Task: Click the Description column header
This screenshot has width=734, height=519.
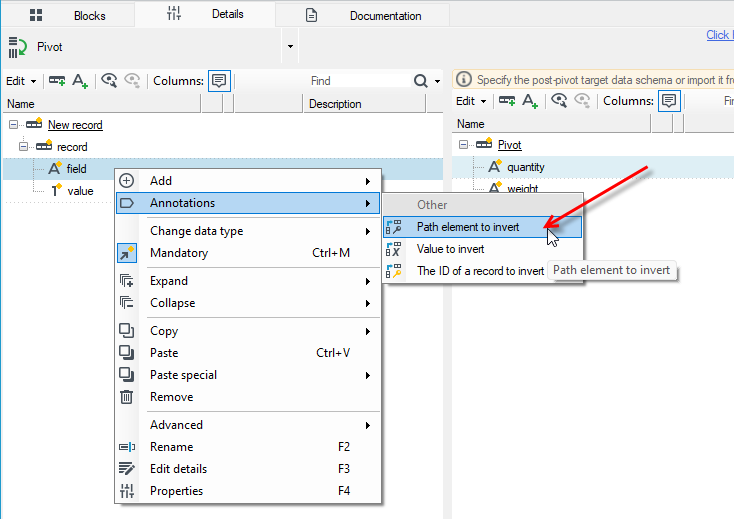Action: (365, 103)
